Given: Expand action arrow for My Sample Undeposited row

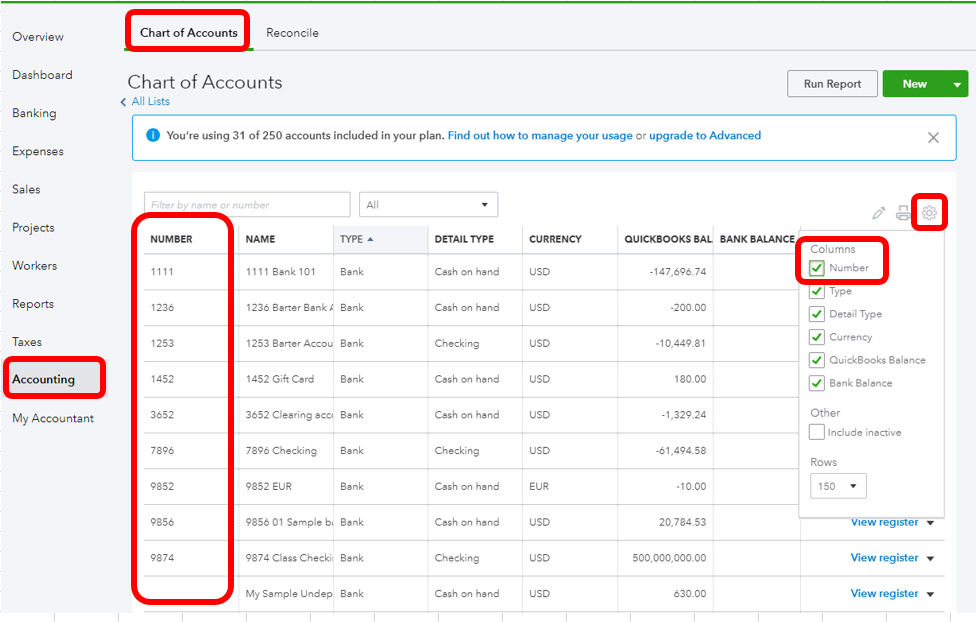Looking at the screenshot, I should point(931,595).
